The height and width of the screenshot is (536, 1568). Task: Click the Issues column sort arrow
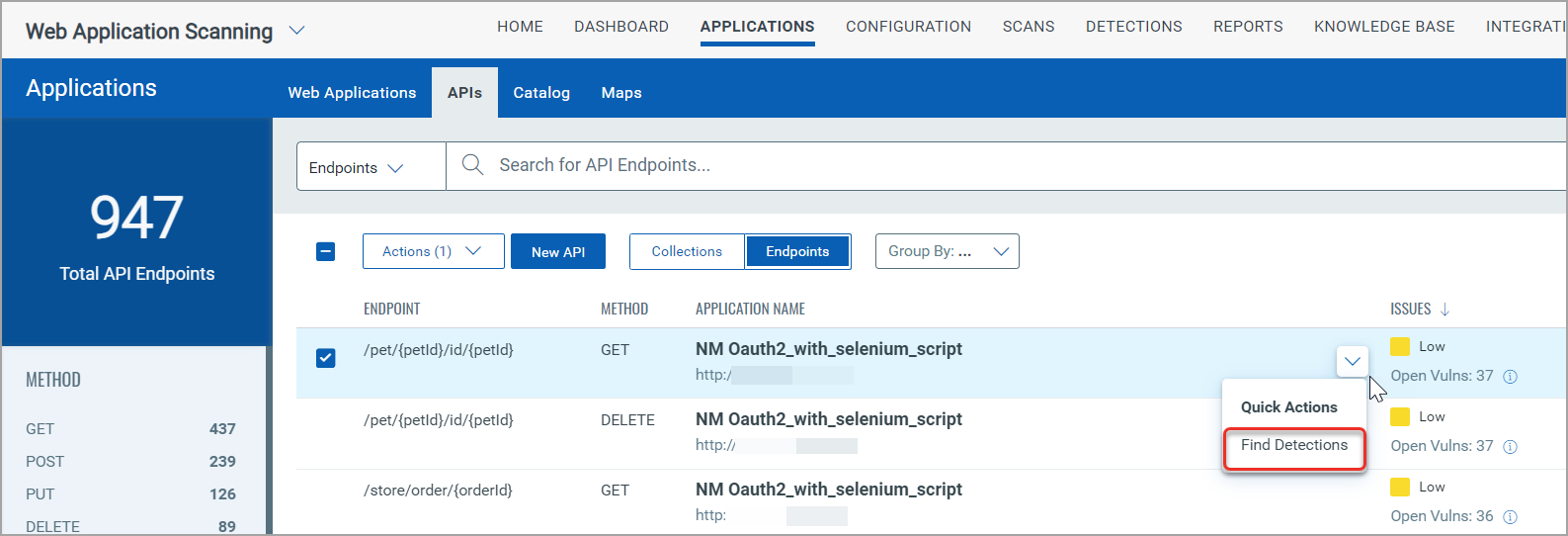tap(1444, 310)
